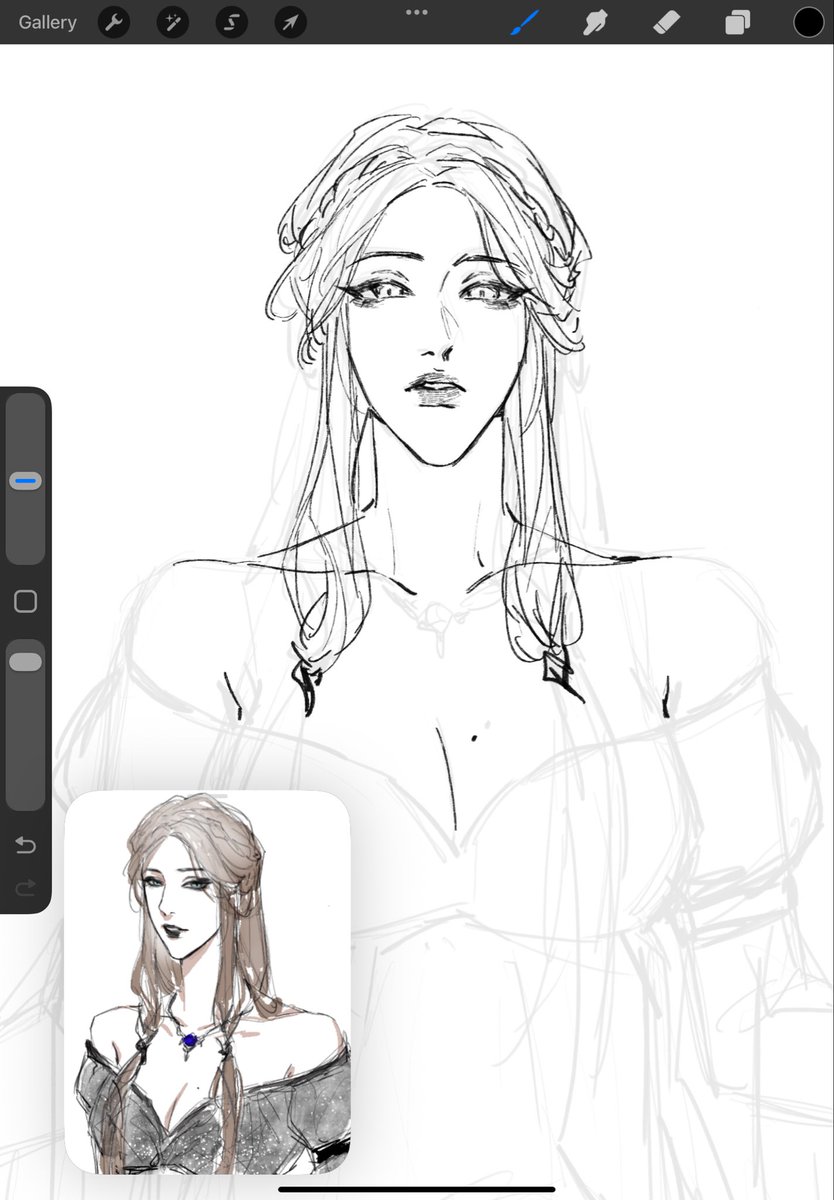Select the Smudge tool
The width and height of the screenshot is (834, 1200).
596,22
